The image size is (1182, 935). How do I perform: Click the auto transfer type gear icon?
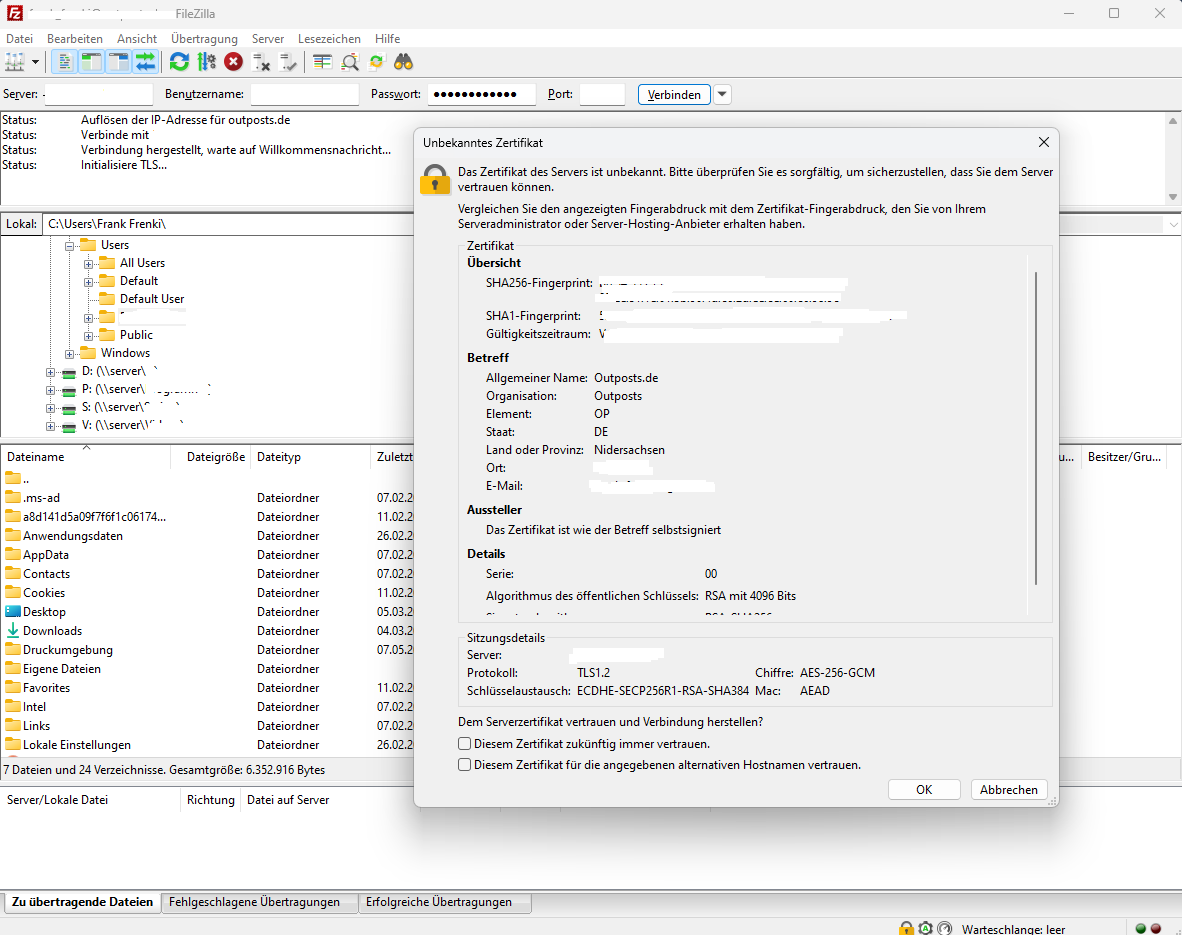pos(926,928)
